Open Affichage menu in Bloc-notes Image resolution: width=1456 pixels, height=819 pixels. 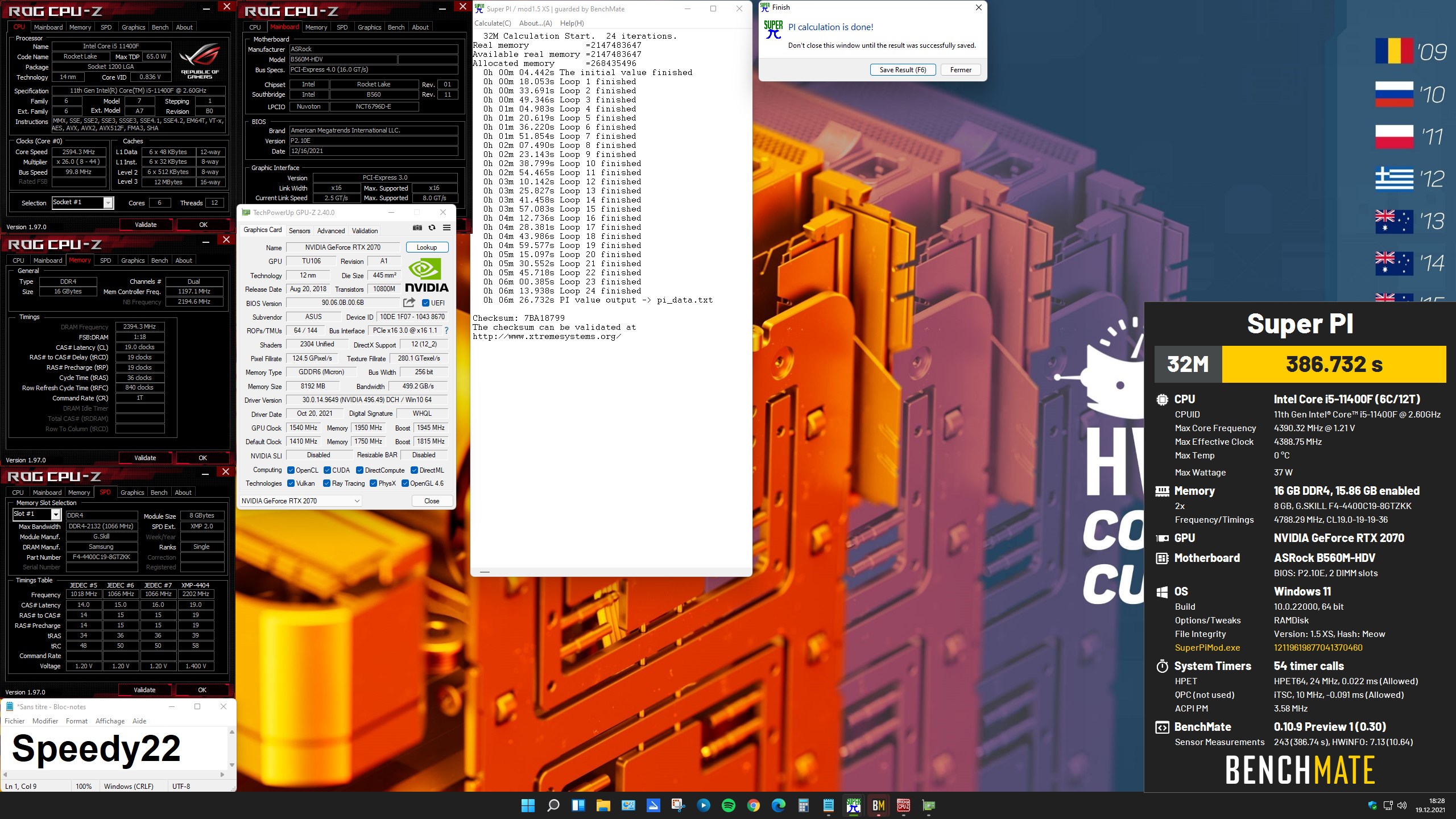[110, 721]
